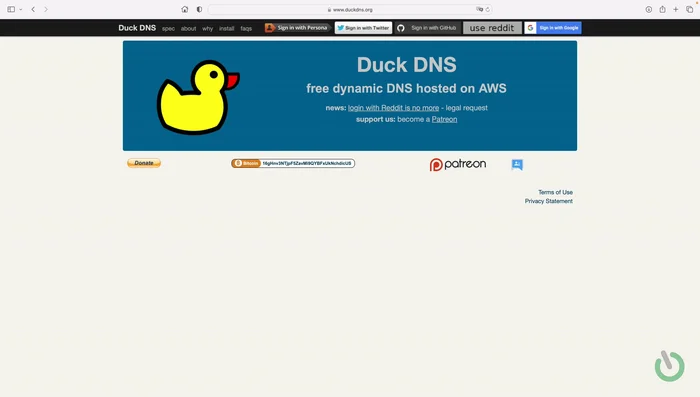The height and width of the screenshot is (397, 700).
Task: Open Terms of Use link
Action: (x=555, y=192)
